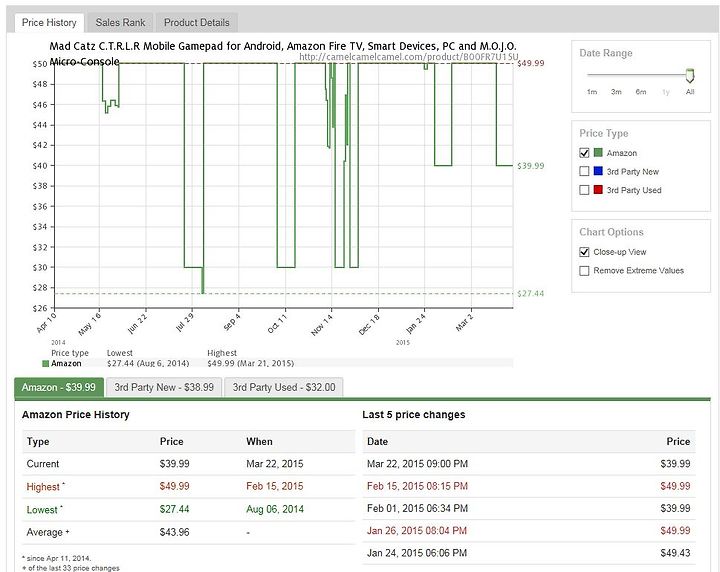This screenshot has height=572, width=720.
Task: Open the Product Details tab
Action: (197, 22)
